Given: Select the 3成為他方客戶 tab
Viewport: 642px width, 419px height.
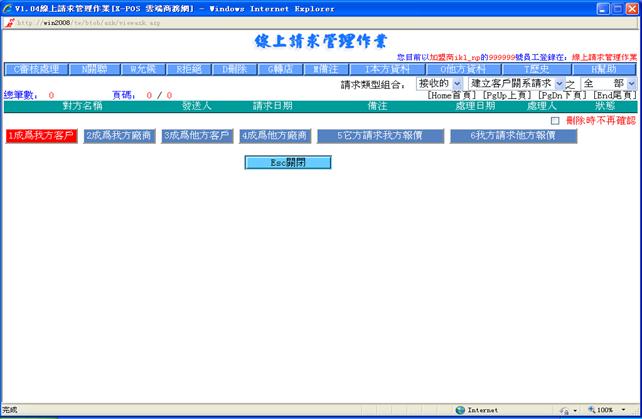Looking at the screenshot, I should point(197,135).
